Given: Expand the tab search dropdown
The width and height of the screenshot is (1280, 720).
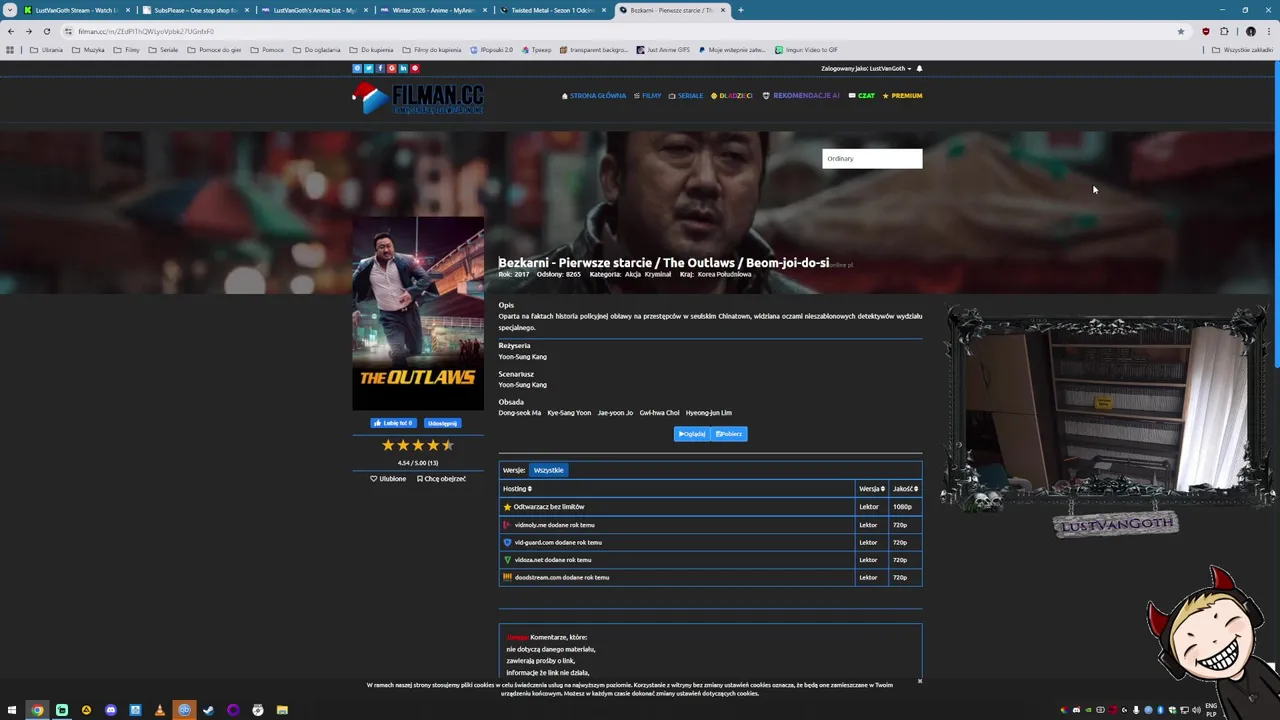Looking at the screenshot, I should click(10, 10).
